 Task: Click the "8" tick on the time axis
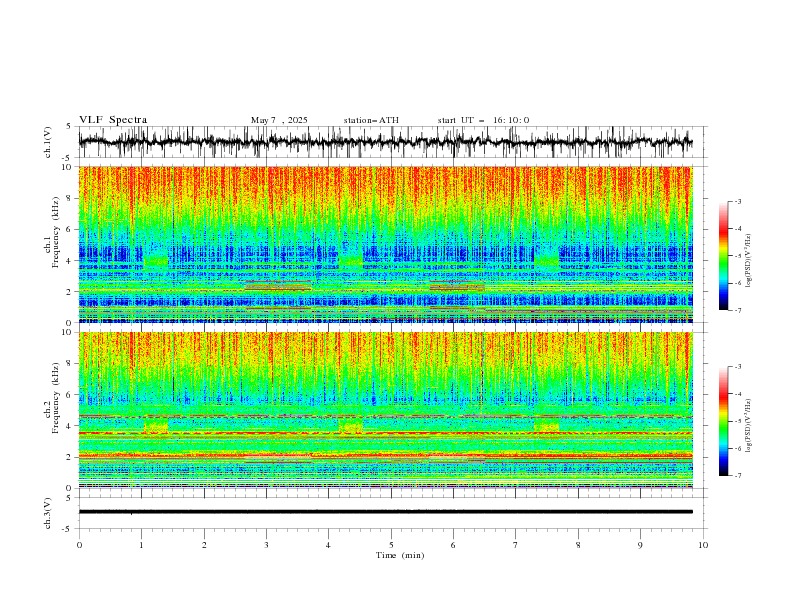tap(578, 545)
